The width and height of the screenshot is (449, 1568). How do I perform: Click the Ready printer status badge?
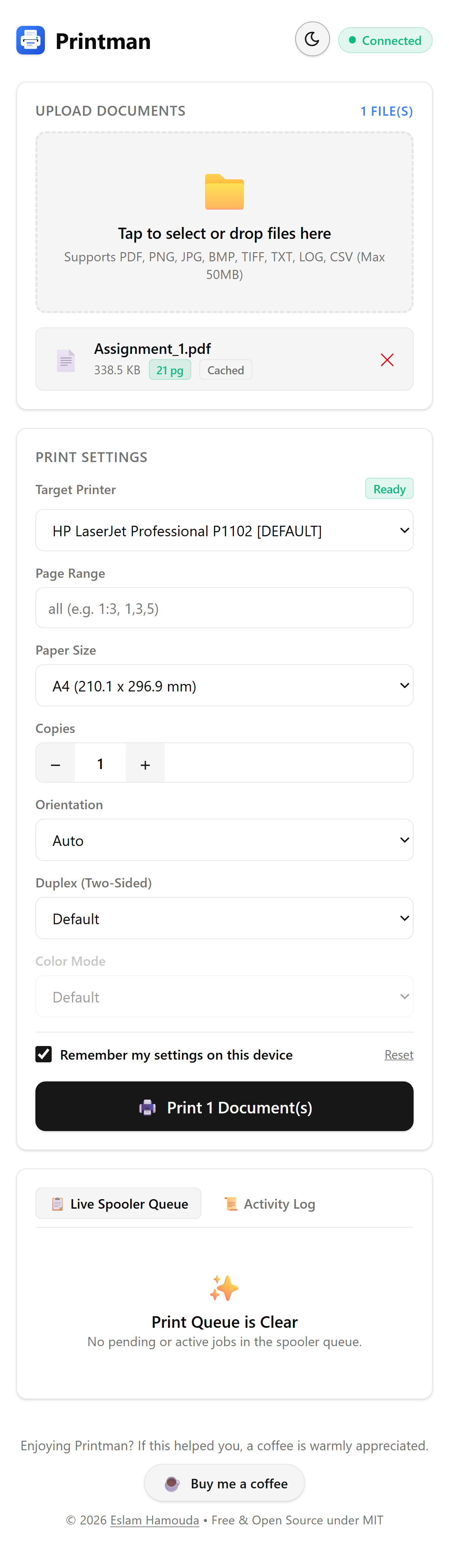coord(389,489)
